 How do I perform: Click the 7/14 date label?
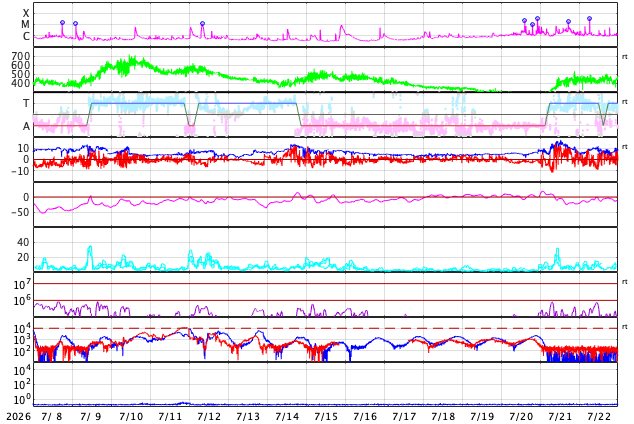click(287, 417)
